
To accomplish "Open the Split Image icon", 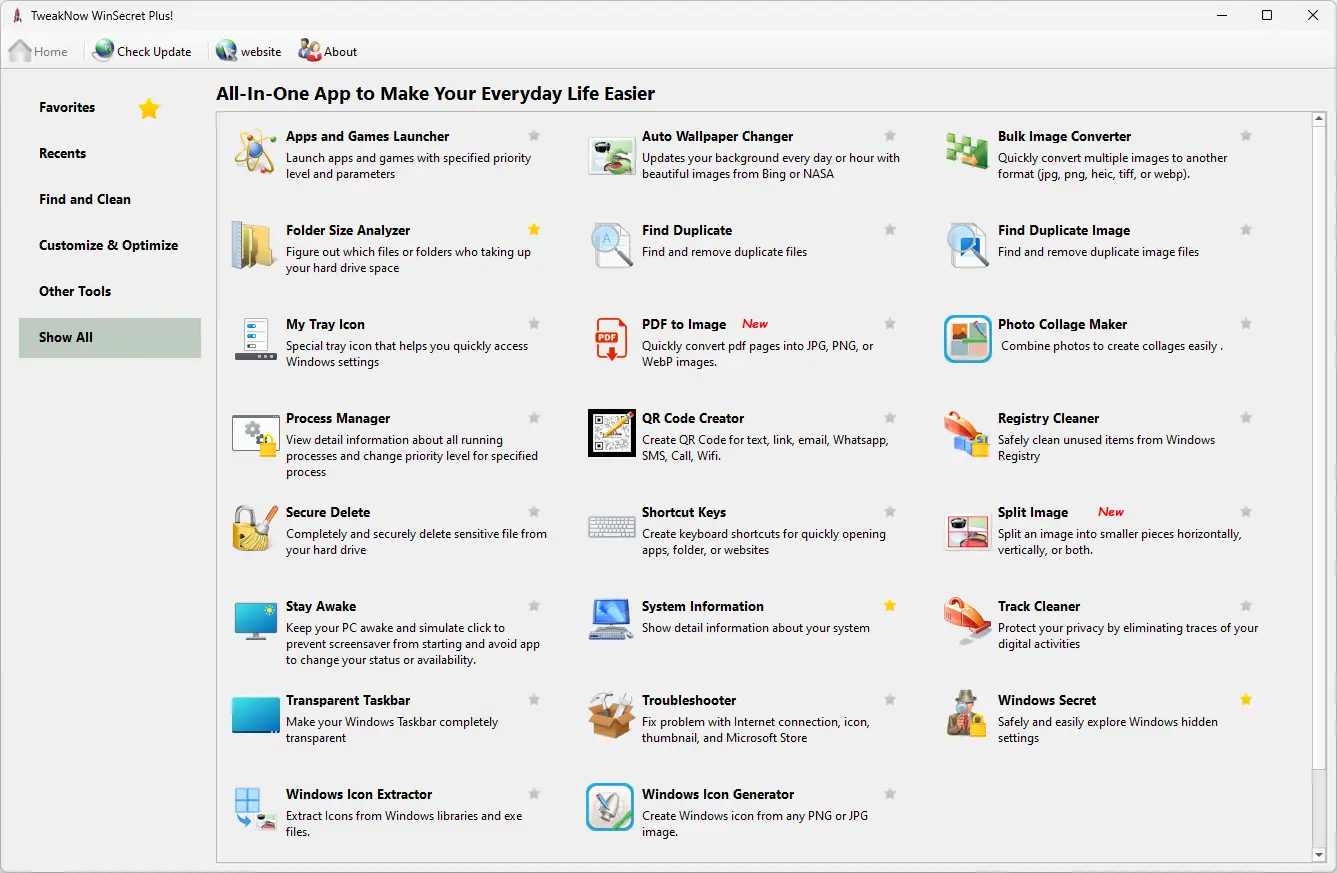I will (x=967, y=532).
